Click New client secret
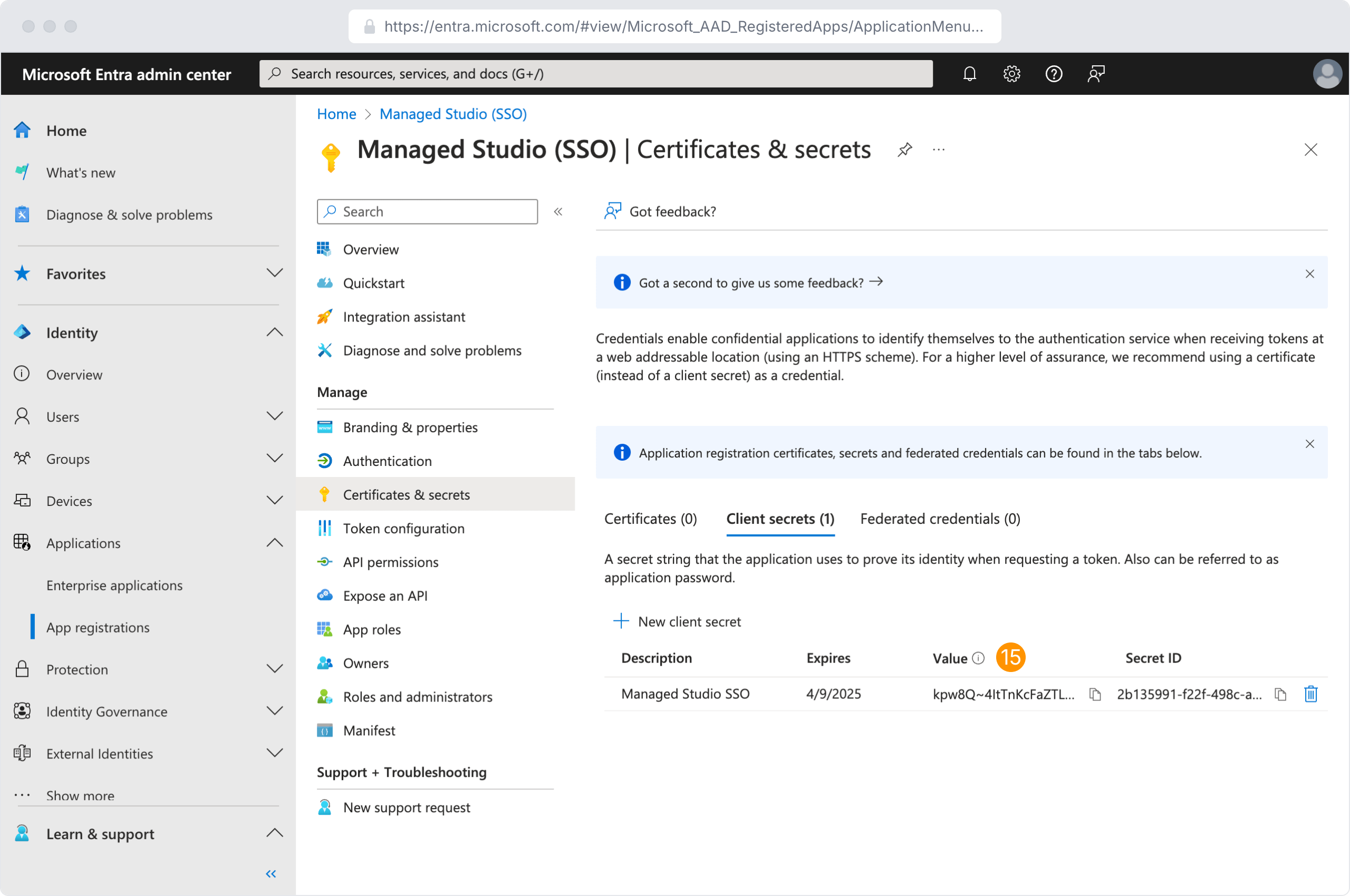Viewport: 1350px width, 896px height. (x=677, y=621)
